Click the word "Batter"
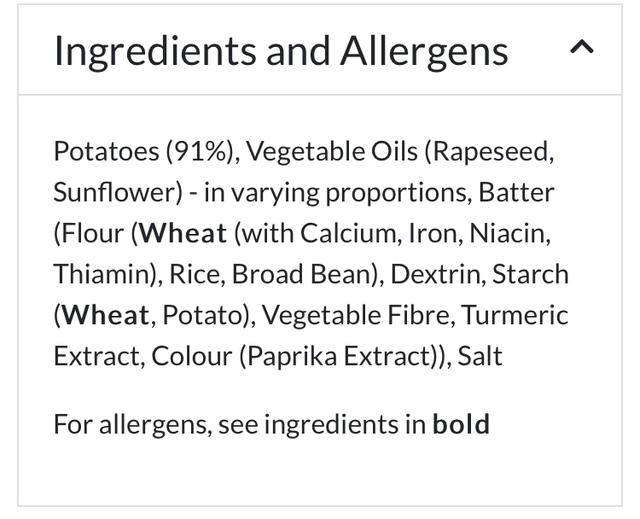Image resolution: width=640 pixels, height=519 pixels. click(516, 192)
